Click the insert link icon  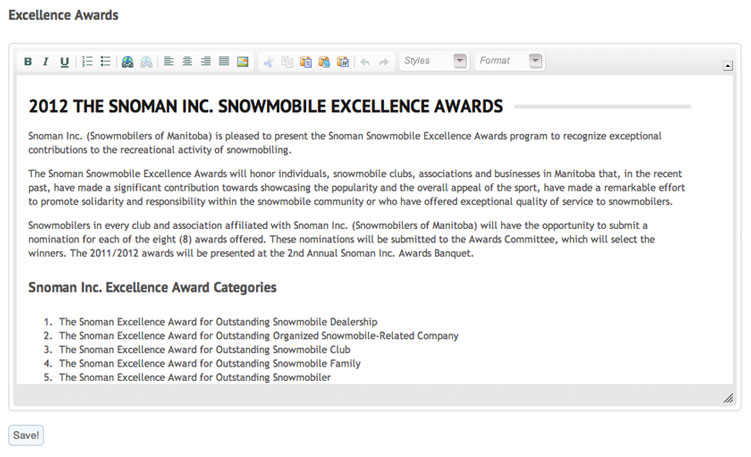(x=127, y=61)
